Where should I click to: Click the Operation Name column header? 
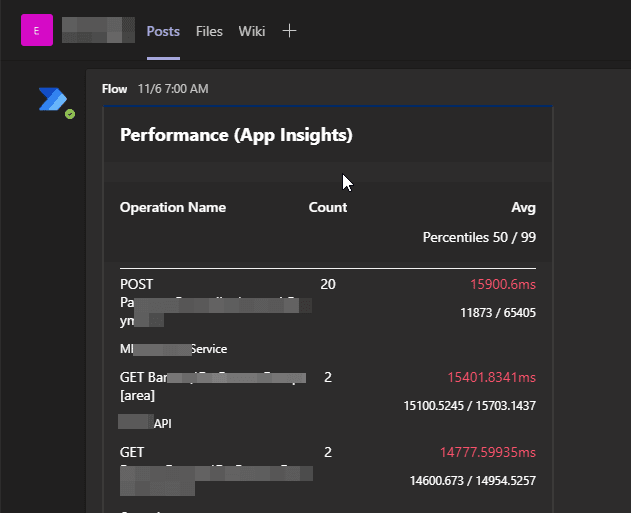click(x=173, y=208)
